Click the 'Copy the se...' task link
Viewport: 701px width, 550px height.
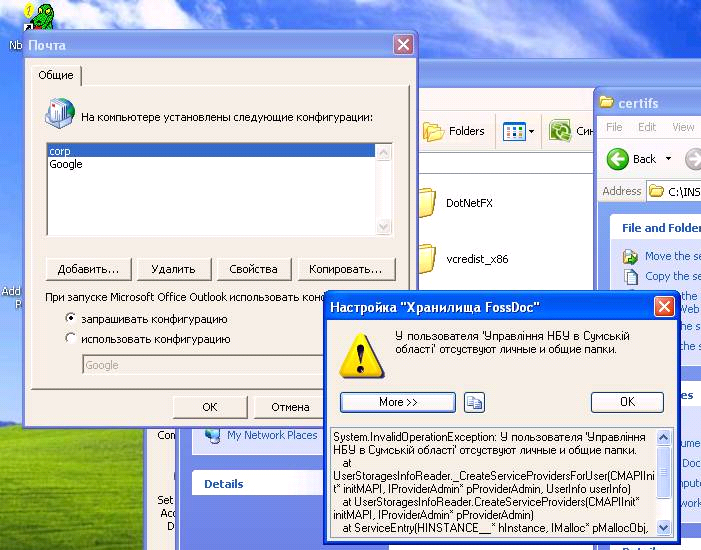click(672, 276)
